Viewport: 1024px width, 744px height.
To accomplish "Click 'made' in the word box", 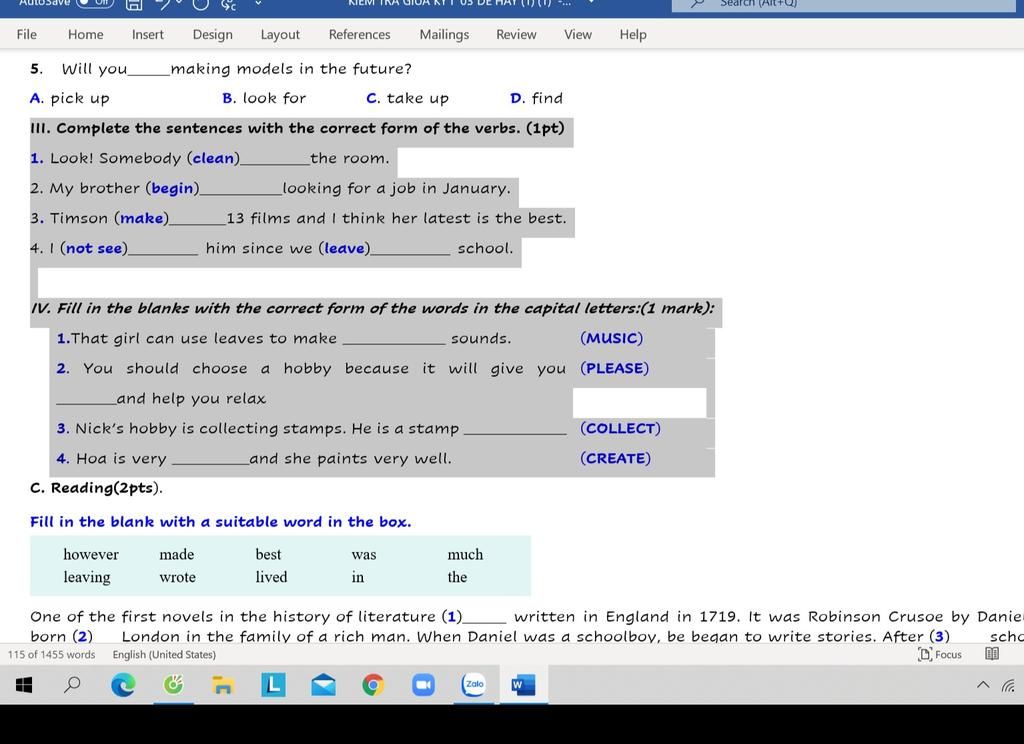I will [x=176, y=555].
